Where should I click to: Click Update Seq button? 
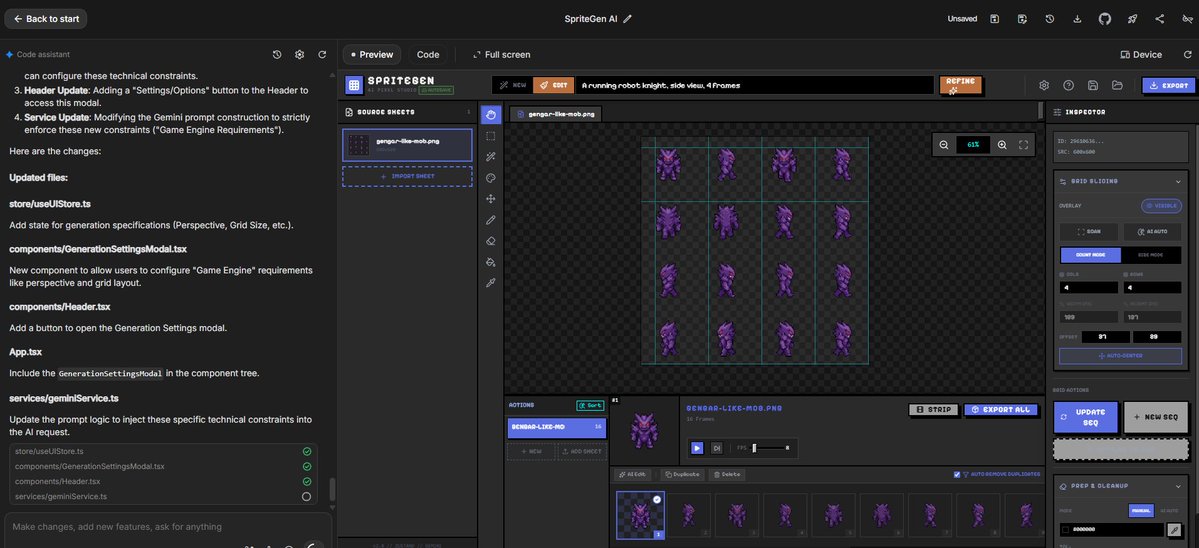click(x=1086, y=417)
